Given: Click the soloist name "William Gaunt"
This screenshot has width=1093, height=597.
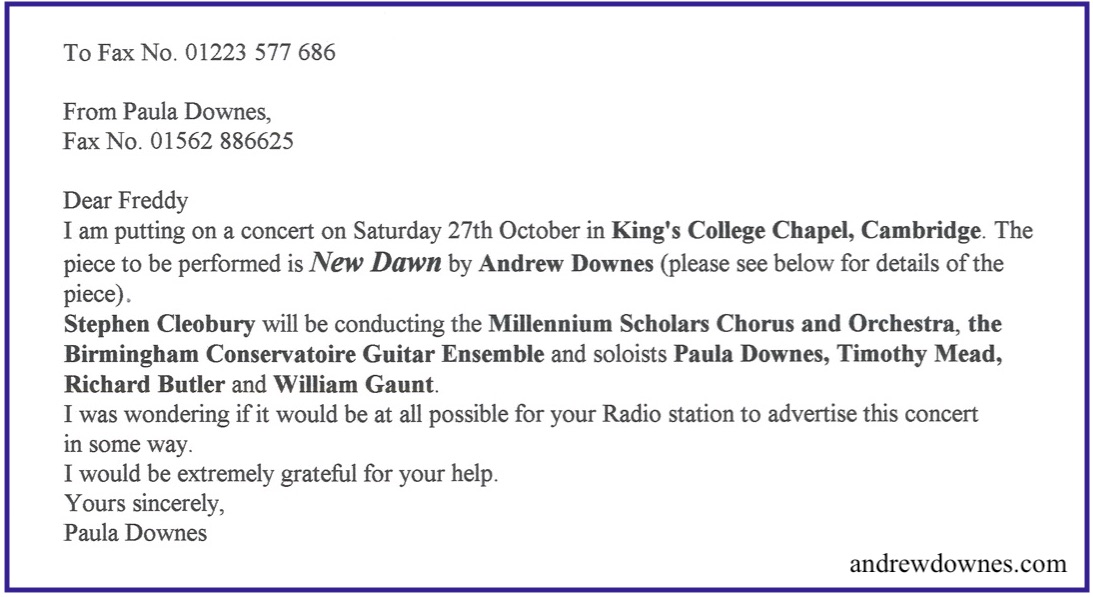Looking at the screenshot, I should click(x=353, y=384).
